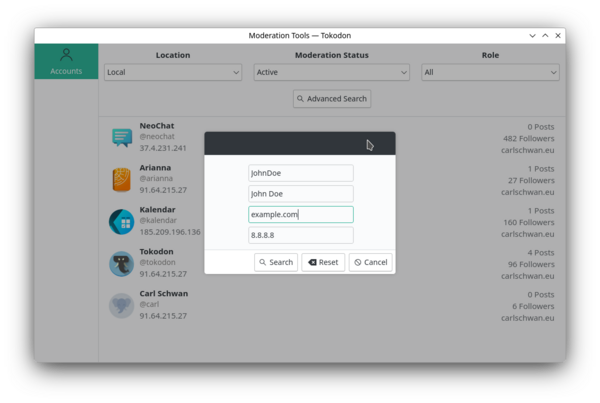The width and height of the screenshot is (600, 403).
Task: Click the Tokodon account avatar
Action: tap(122, 263)
